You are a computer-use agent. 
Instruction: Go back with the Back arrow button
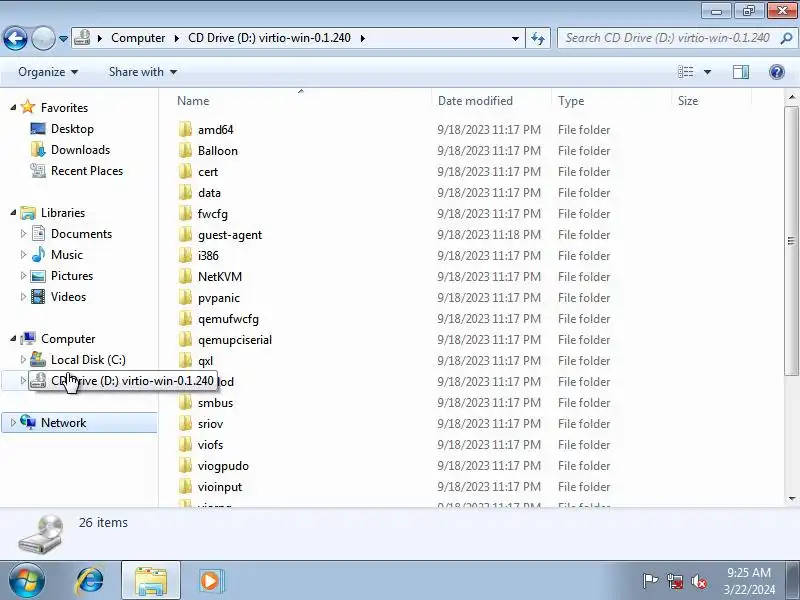[15, 38]
